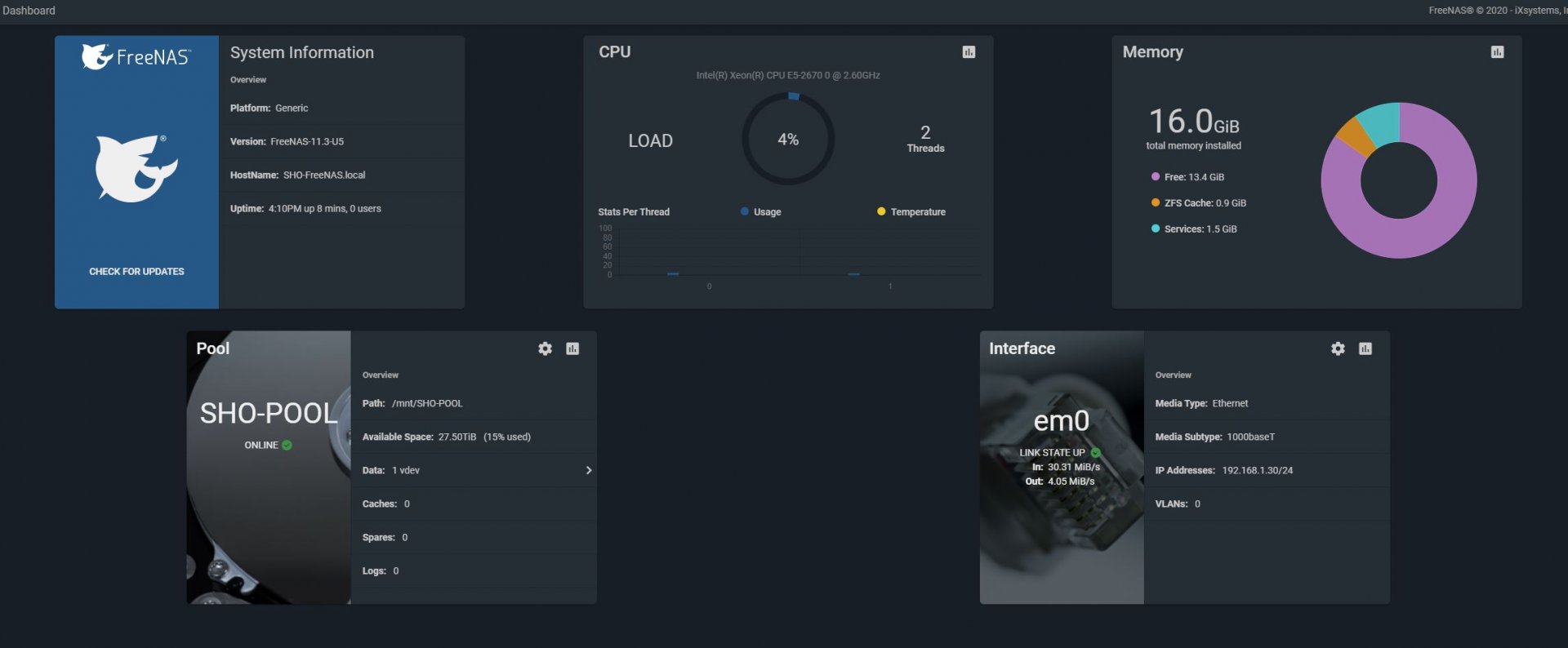Click CHECK FOR UPDATES button
This screenshot has width=1568, height=648.
click(x=136, y=272)
